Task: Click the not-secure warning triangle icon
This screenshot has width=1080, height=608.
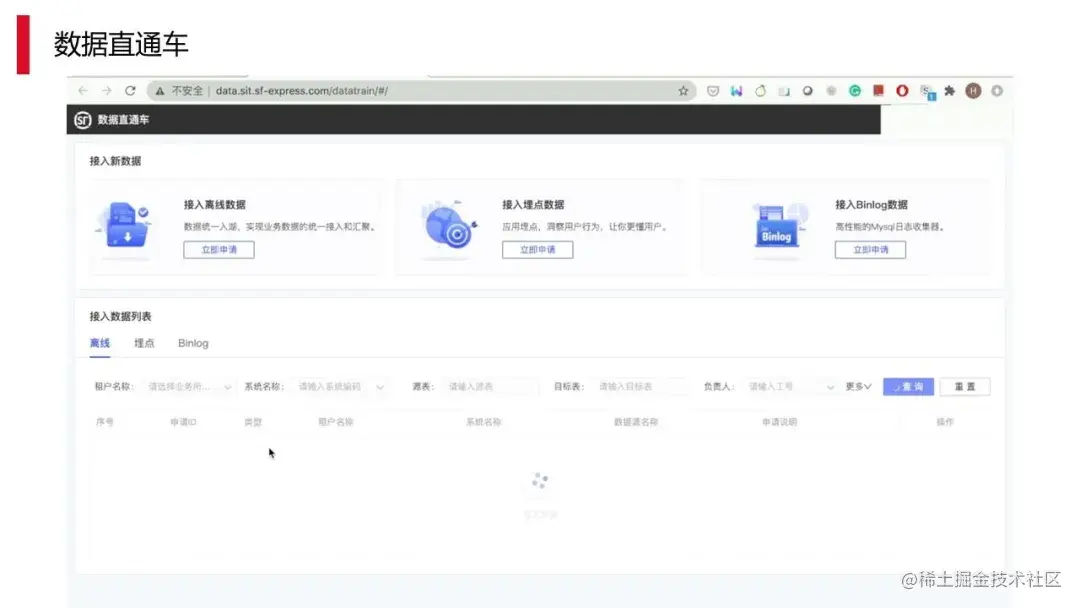Action: coord(159,91)
